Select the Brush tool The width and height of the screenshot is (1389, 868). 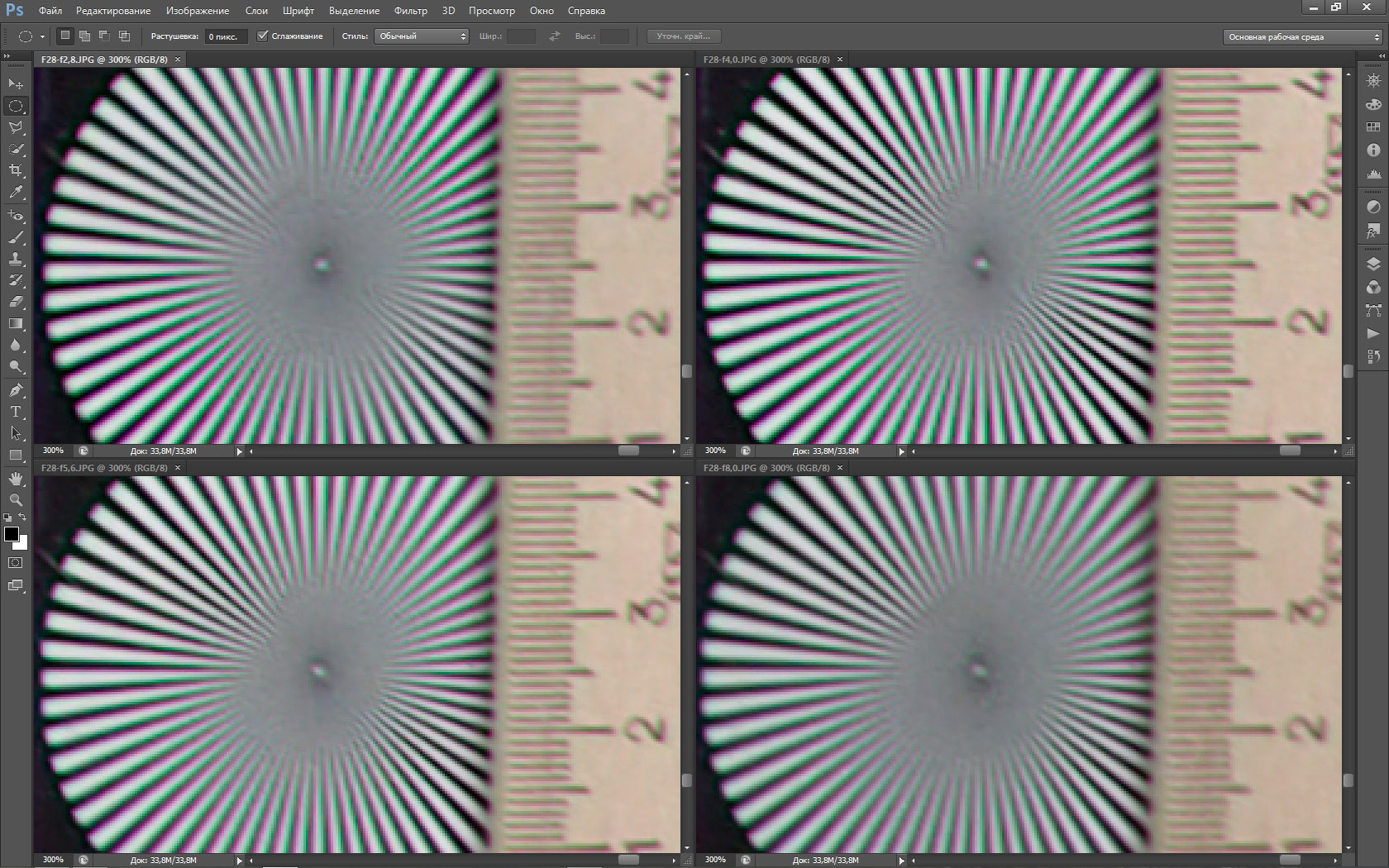[16, 237]
